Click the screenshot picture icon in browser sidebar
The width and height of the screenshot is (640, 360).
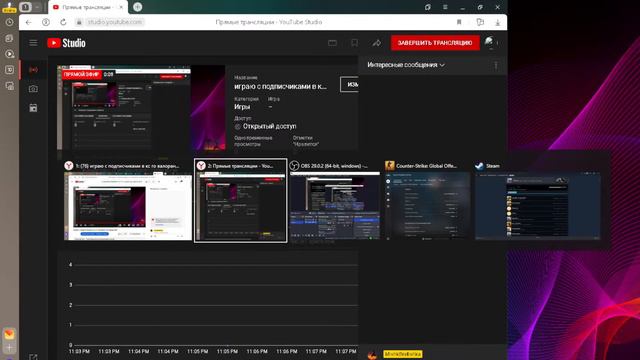coord(9,86)
